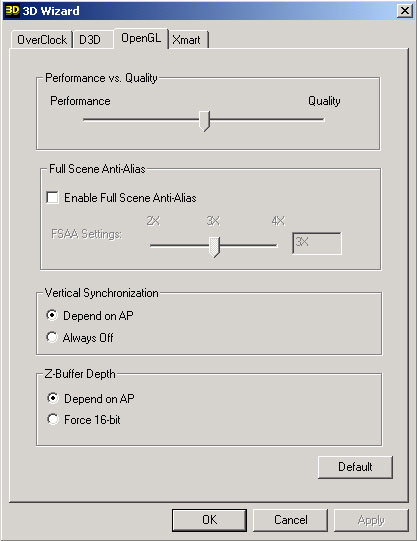Click the Apply button
The width and height of the screenshot is (417, 541).
371,520
